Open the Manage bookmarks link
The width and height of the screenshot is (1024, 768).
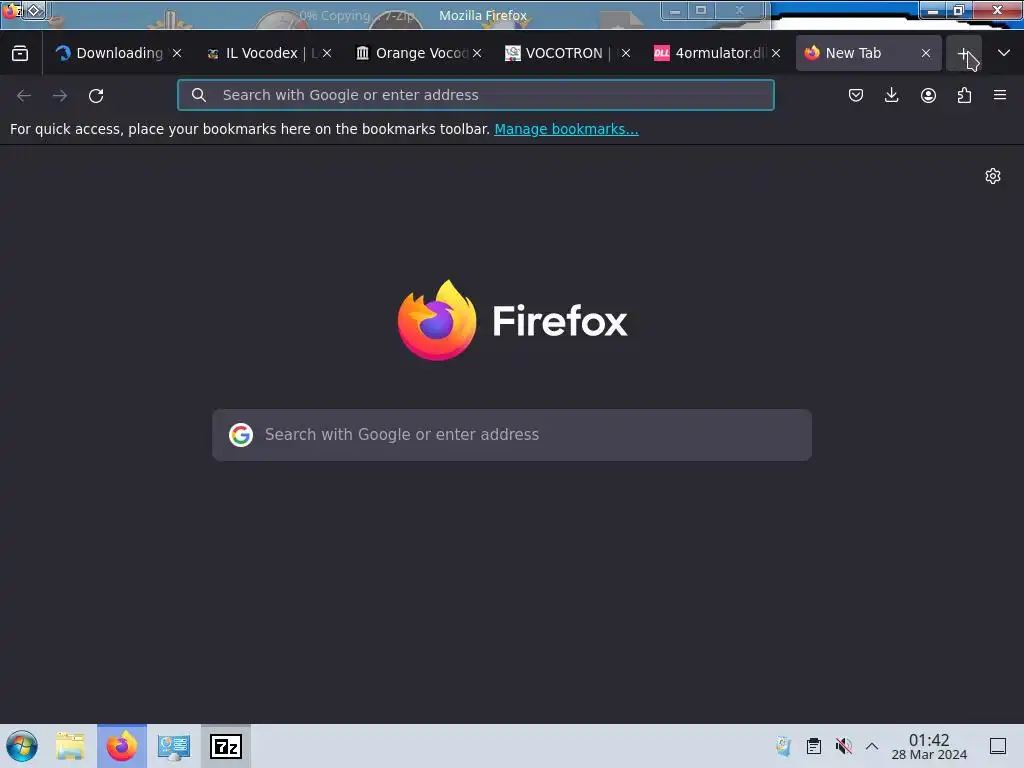pyautogui.click(x=566, y=129)
